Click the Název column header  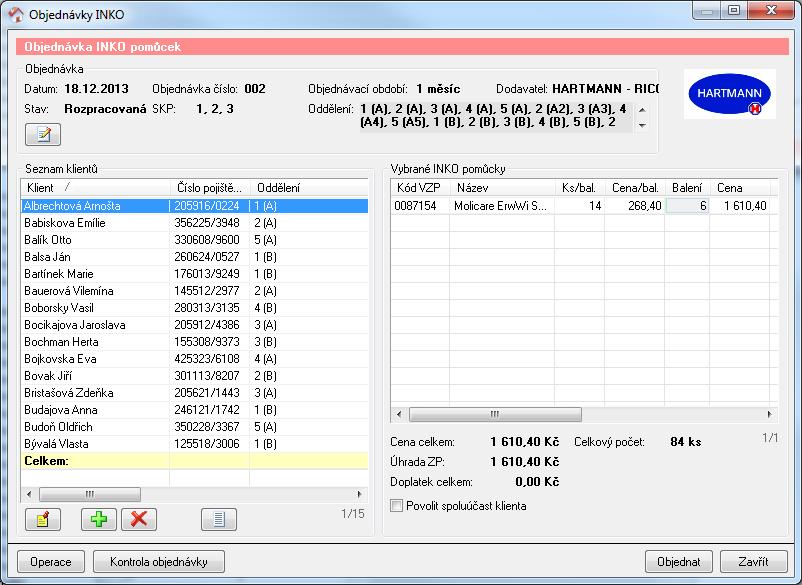pyautogui.click(x=502, y=188)
